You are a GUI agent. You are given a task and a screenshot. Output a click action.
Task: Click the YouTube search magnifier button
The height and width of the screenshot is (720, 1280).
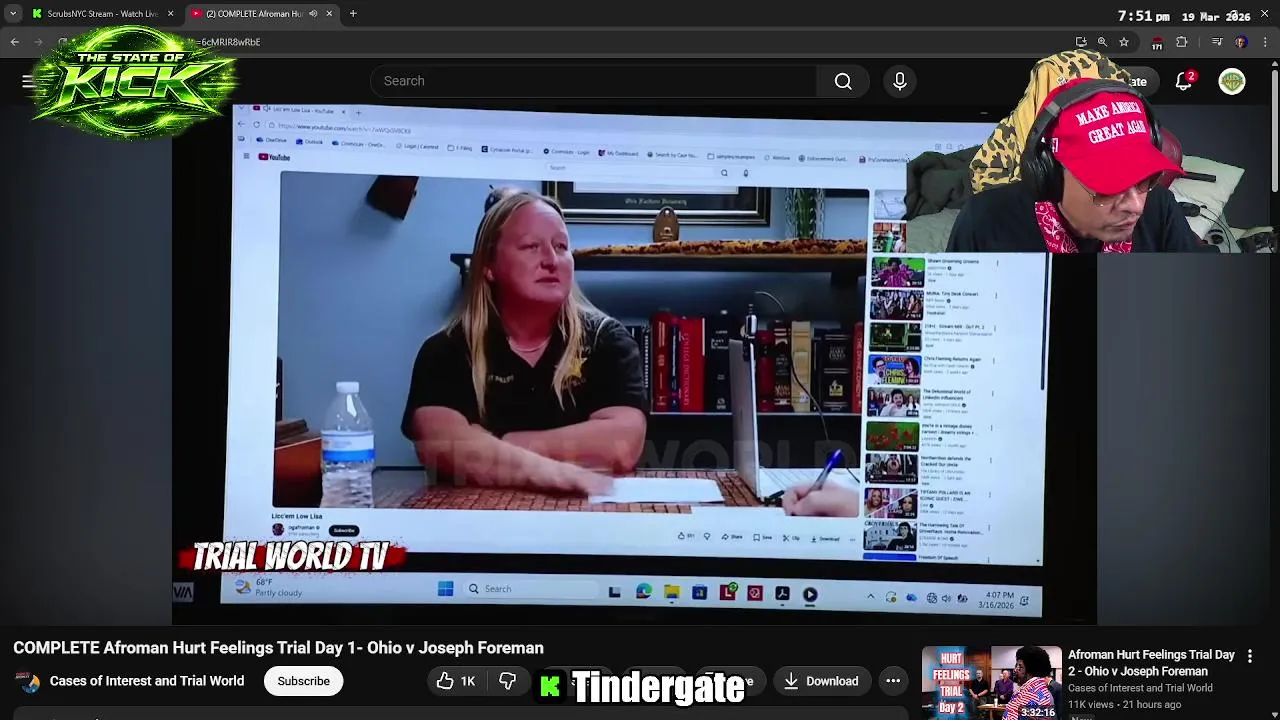tap(843, 81)
